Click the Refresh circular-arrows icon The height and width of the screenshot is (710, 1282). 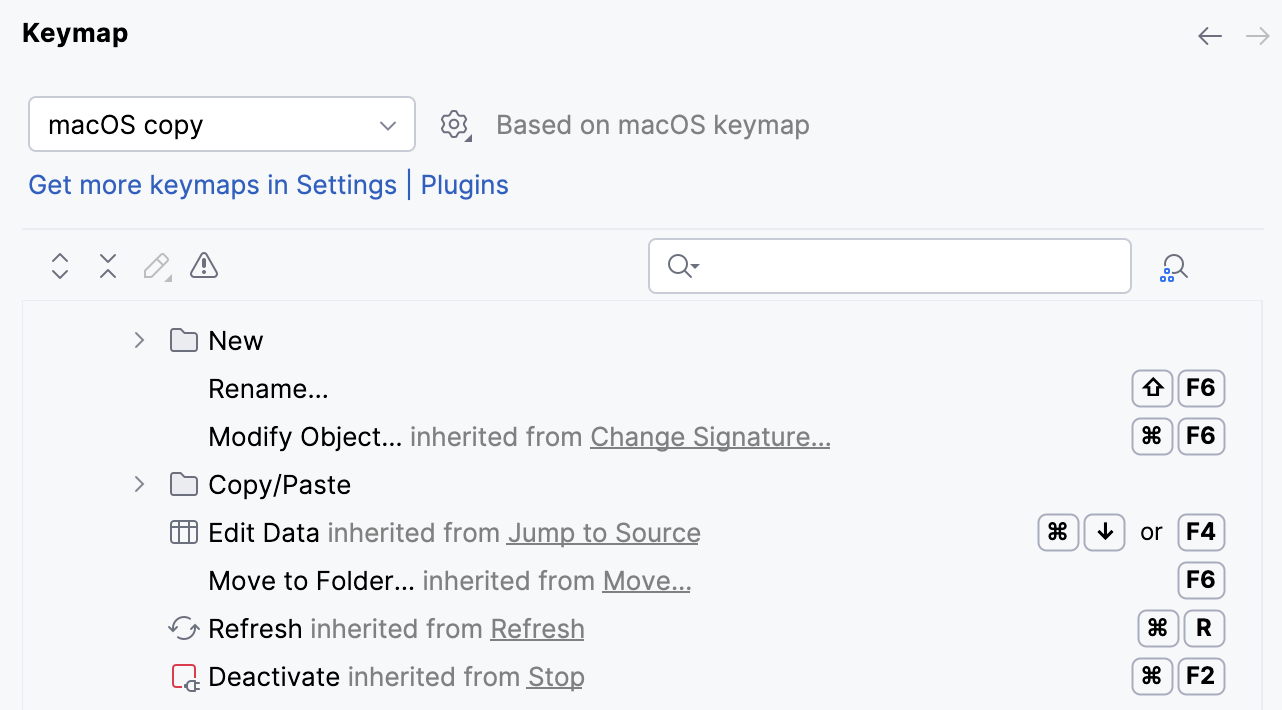pos(183,628)
